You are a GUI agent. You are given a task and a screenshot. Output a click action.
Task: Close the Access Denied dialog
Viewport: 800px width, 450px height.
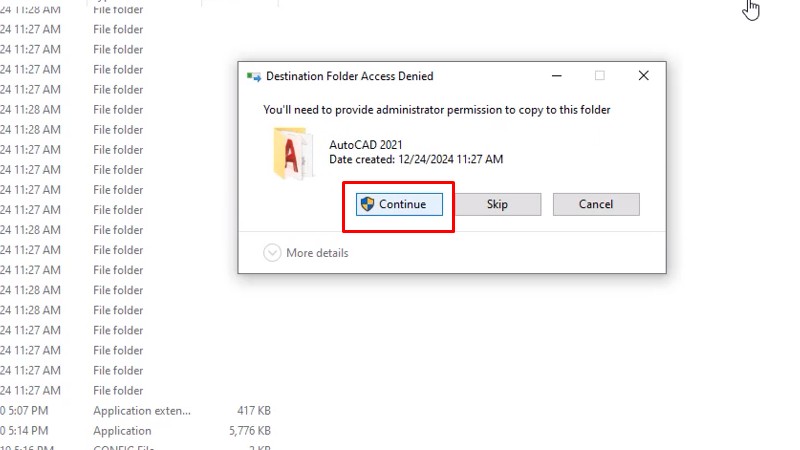point(644,76)
